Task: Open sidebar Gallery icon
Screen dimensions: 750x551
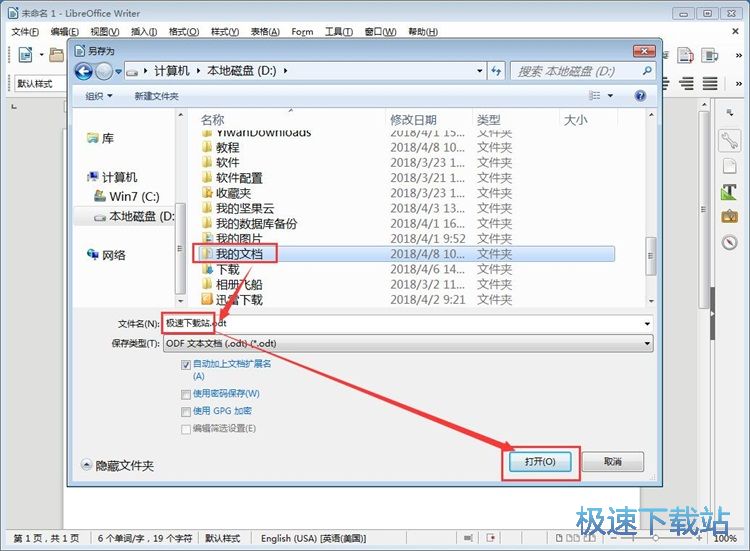Action: pos(729,217)
